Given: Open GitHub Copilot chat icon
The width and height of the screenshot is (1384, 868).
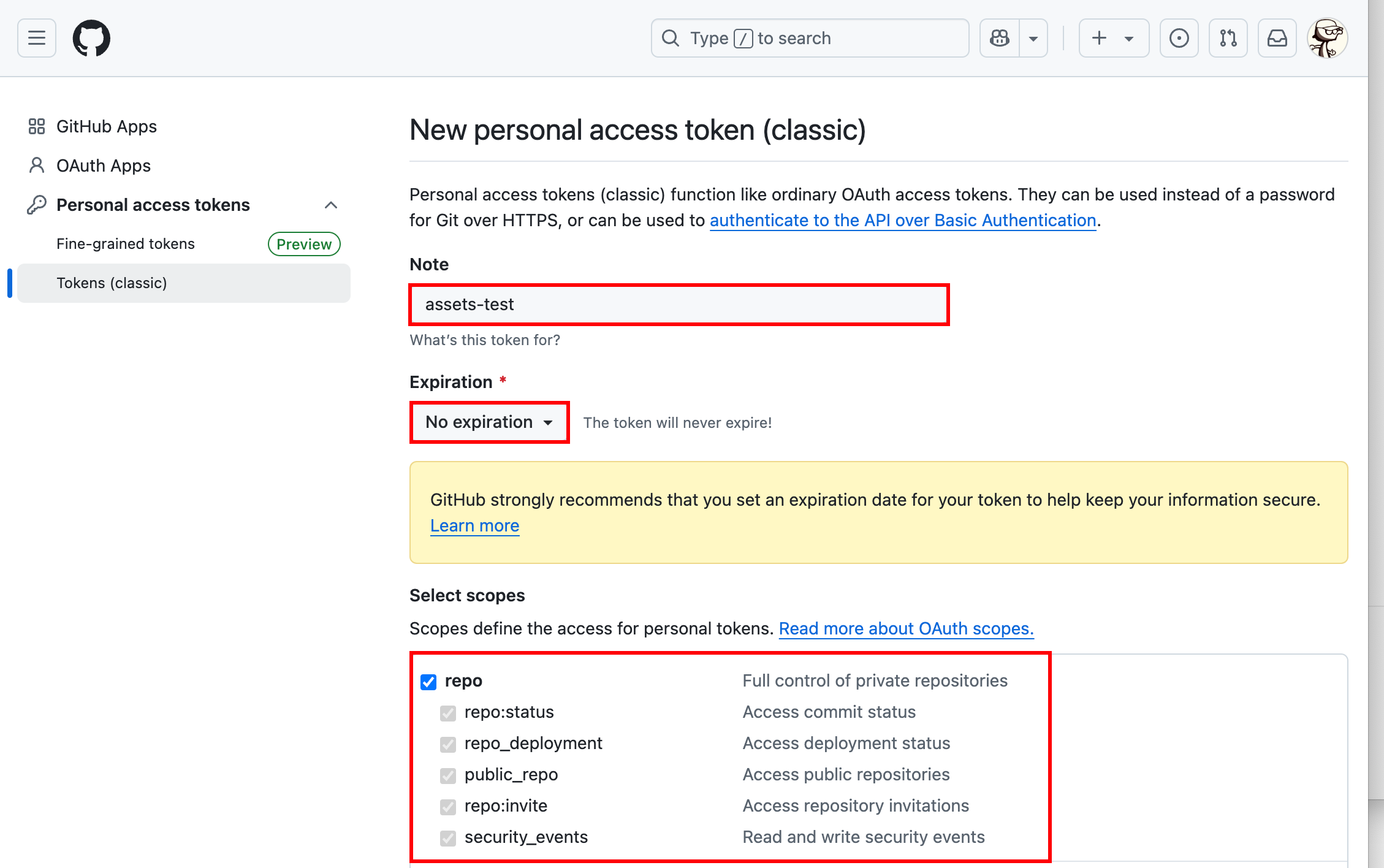Looking at the screenshot, I should [x=1000, y=38].
